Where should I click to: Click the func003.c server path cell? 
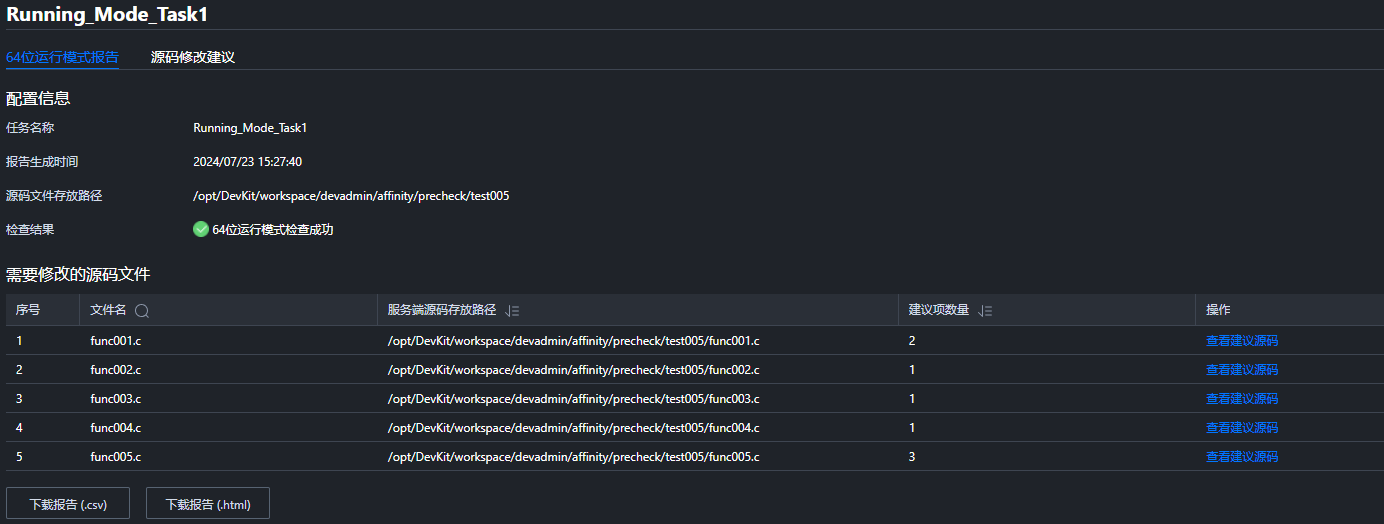click(637, 398)
